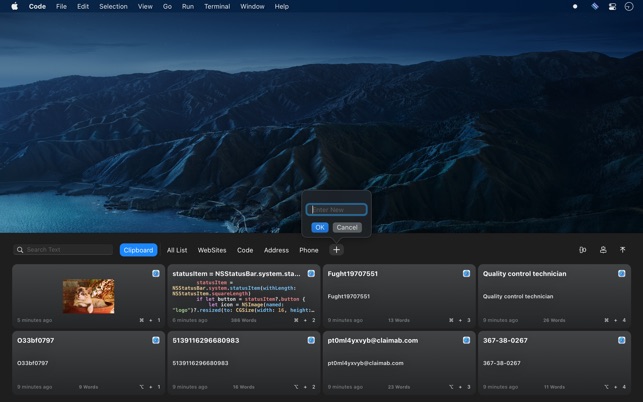Click the pin-to-top arrow icon

622,250
